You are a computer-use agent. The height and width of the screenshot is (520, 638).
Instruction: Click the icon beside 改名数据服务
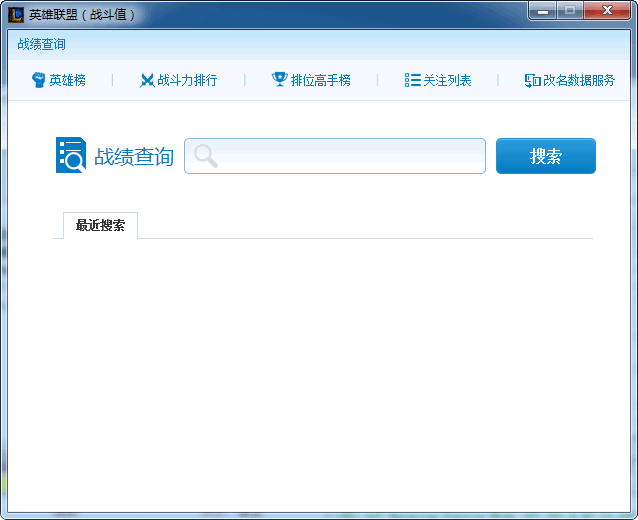(x=532, y=80)
